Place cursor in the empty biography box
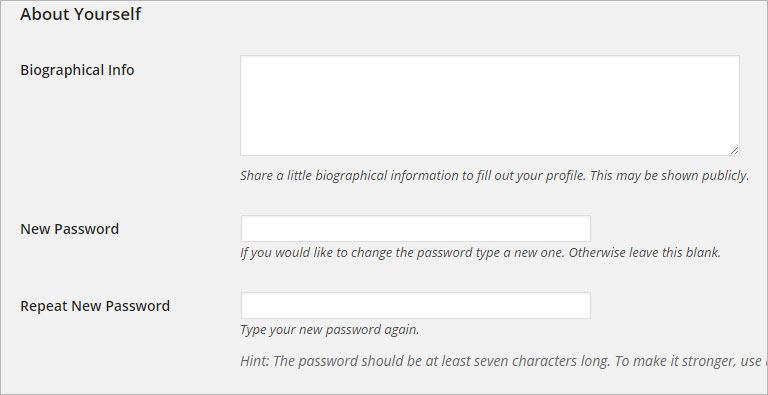The height and width of the screenshot is (395, 768). pos(489,105)
